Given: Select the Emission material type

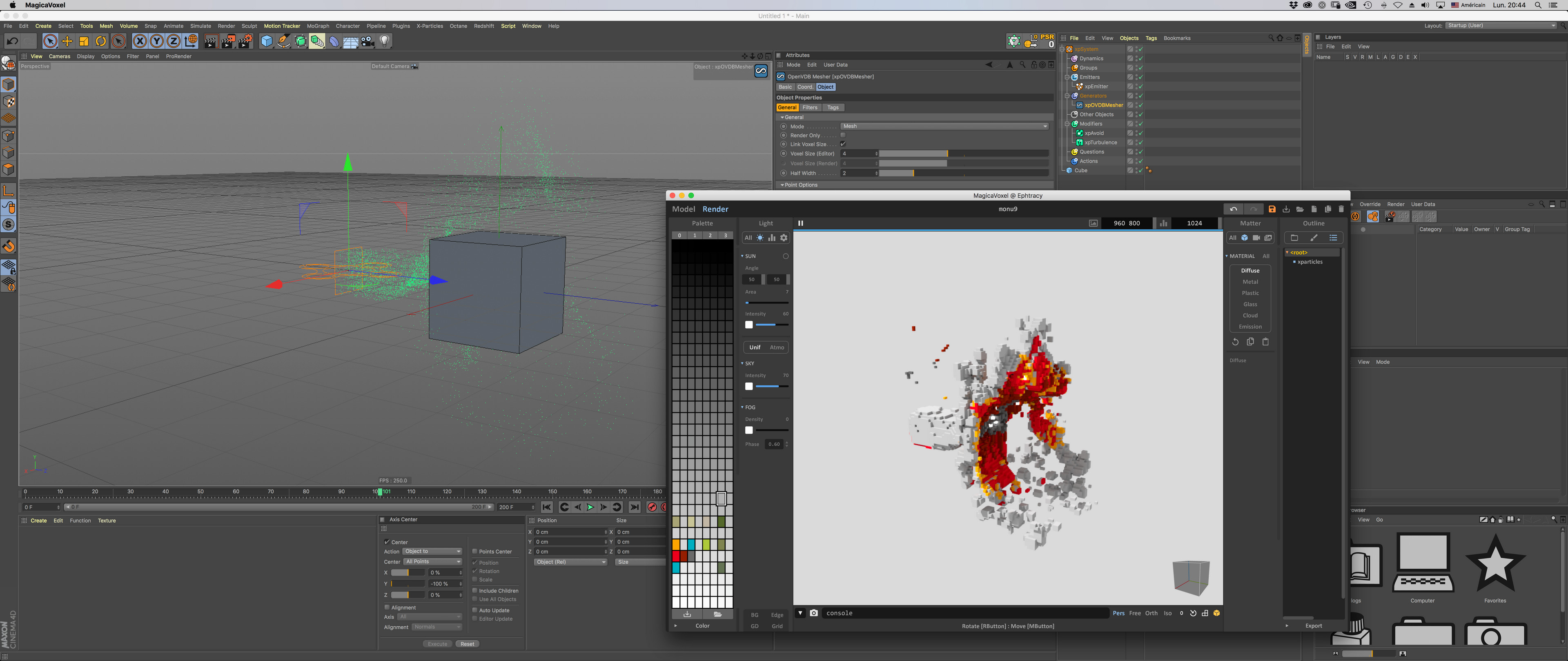Looking at the screenshot, I should [1250, 327].
